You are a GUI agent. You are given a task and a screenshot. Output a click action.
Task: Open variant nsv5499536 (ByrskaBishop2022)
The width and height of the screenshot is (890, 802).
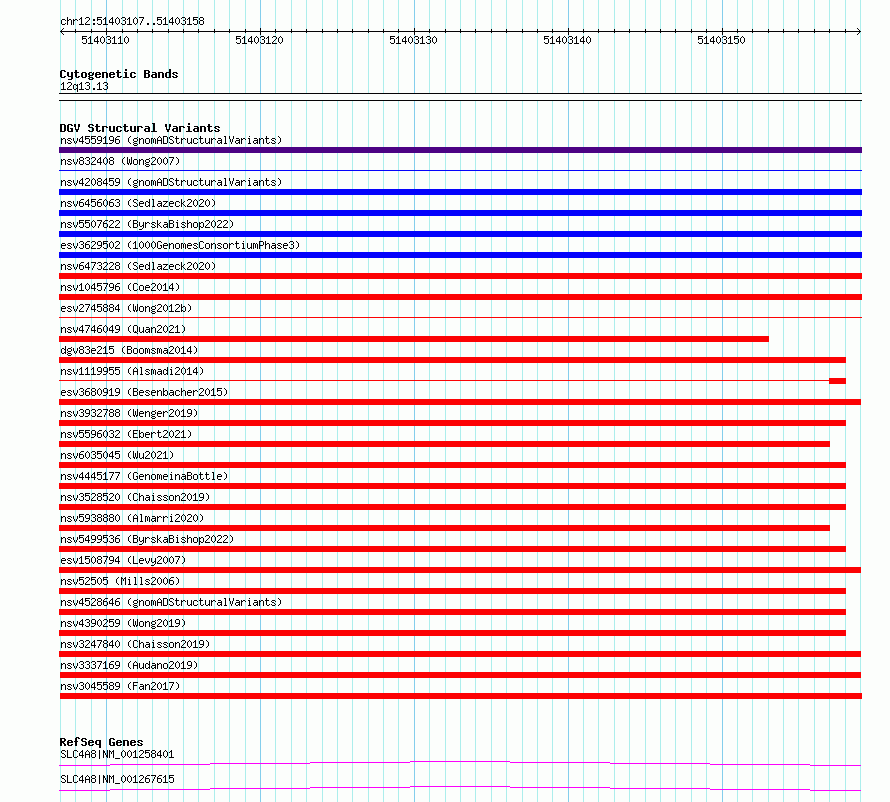(147, 539)
